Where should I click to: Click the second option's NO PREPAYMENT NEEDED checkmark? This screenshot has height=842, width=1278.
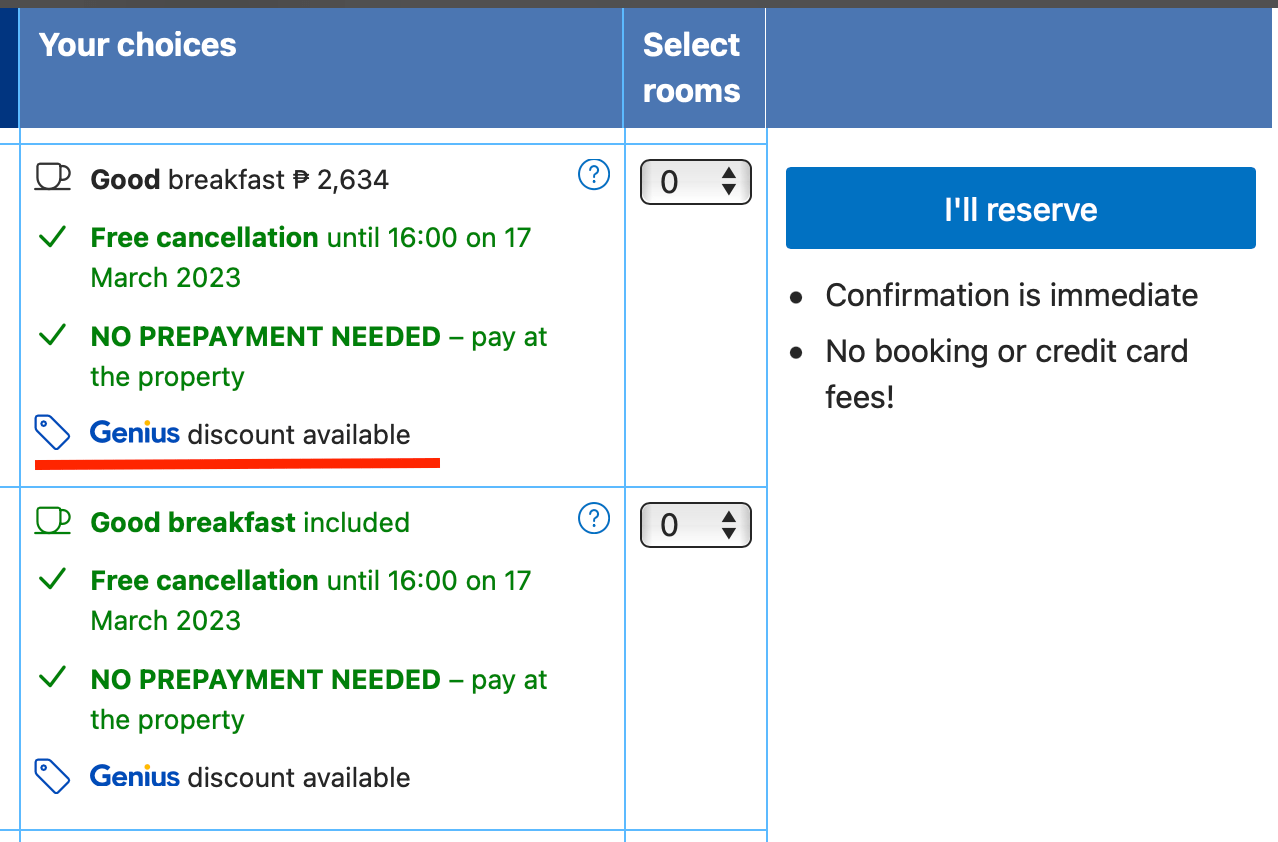pyautogui.click(x=52, y=679)
